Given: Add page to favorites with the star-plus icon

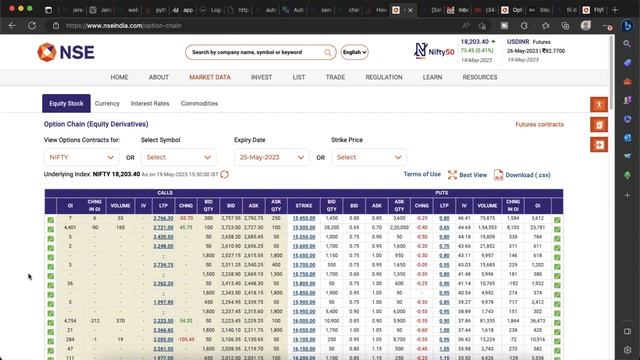Looking at the screenshot, I should (x=482, y=26).
